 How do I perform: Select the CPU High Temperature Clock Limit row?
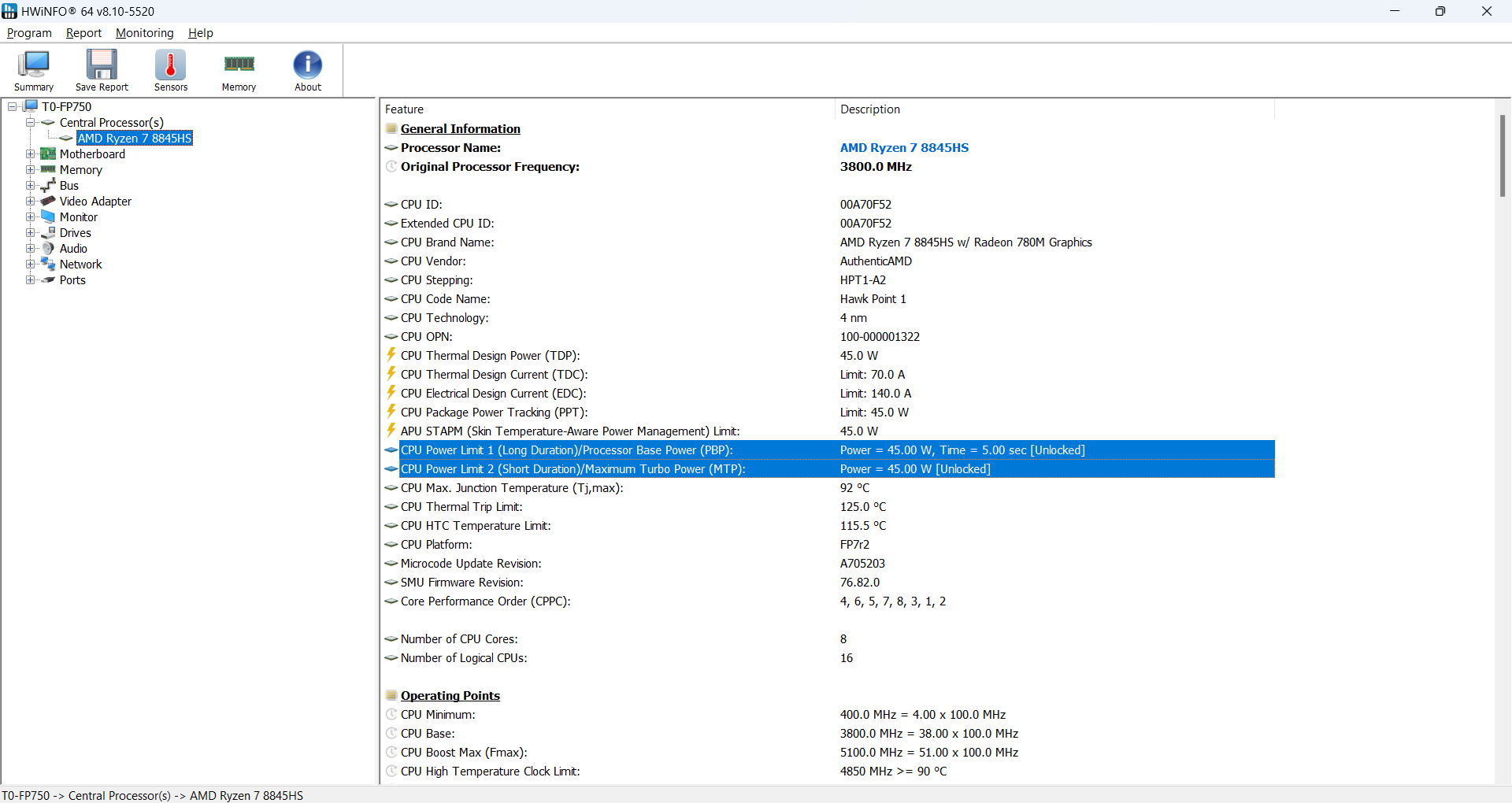tap(828, 771)
